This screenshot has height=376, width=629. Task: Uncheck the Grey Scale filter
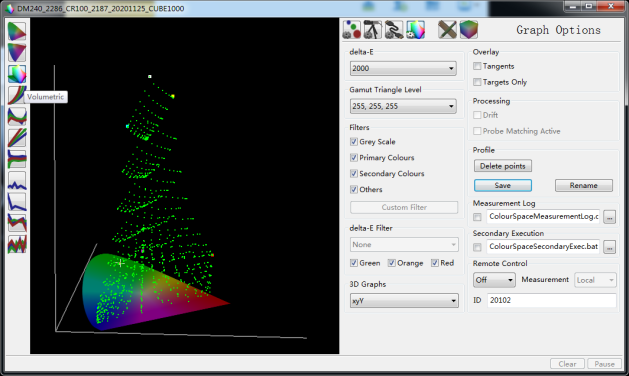pos(354,142)
